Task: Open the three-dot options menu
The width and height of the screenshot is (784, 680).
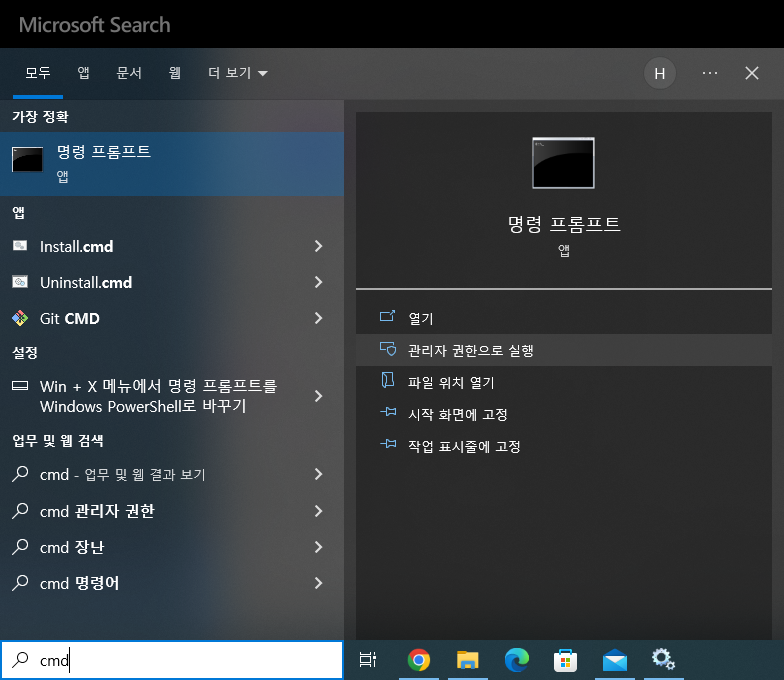Action: 710,74
